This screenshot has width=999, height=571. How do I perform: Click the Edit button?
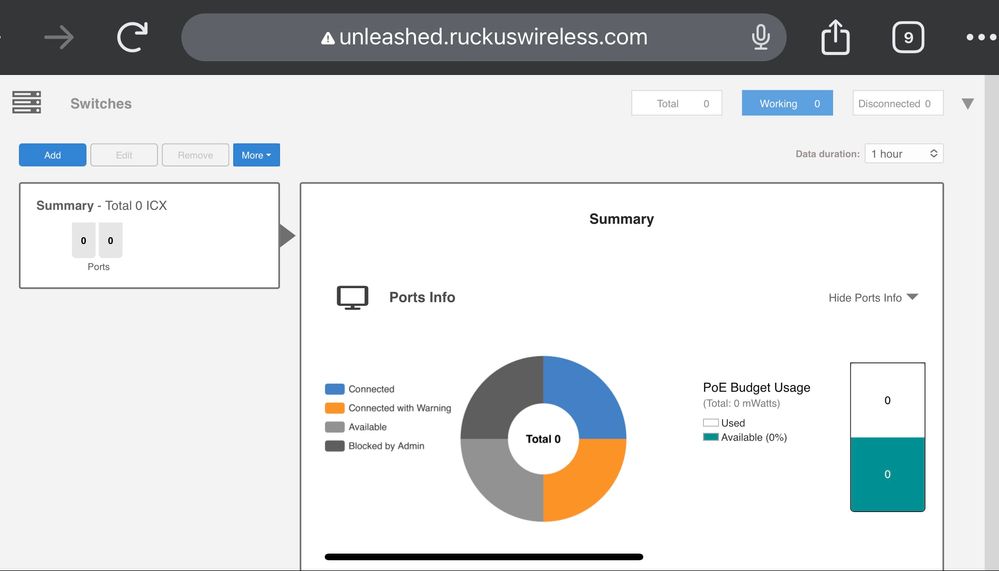[124, 155]
